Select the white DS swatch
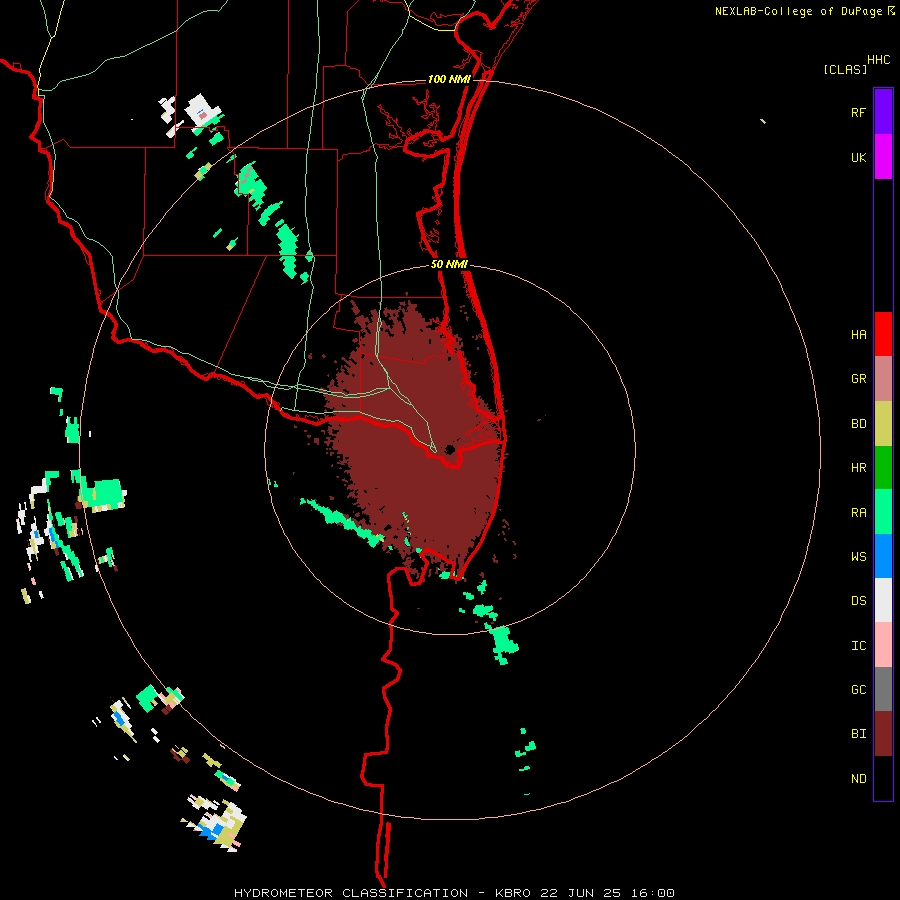The height and width of the screenshot is (900, 900). 883,600
